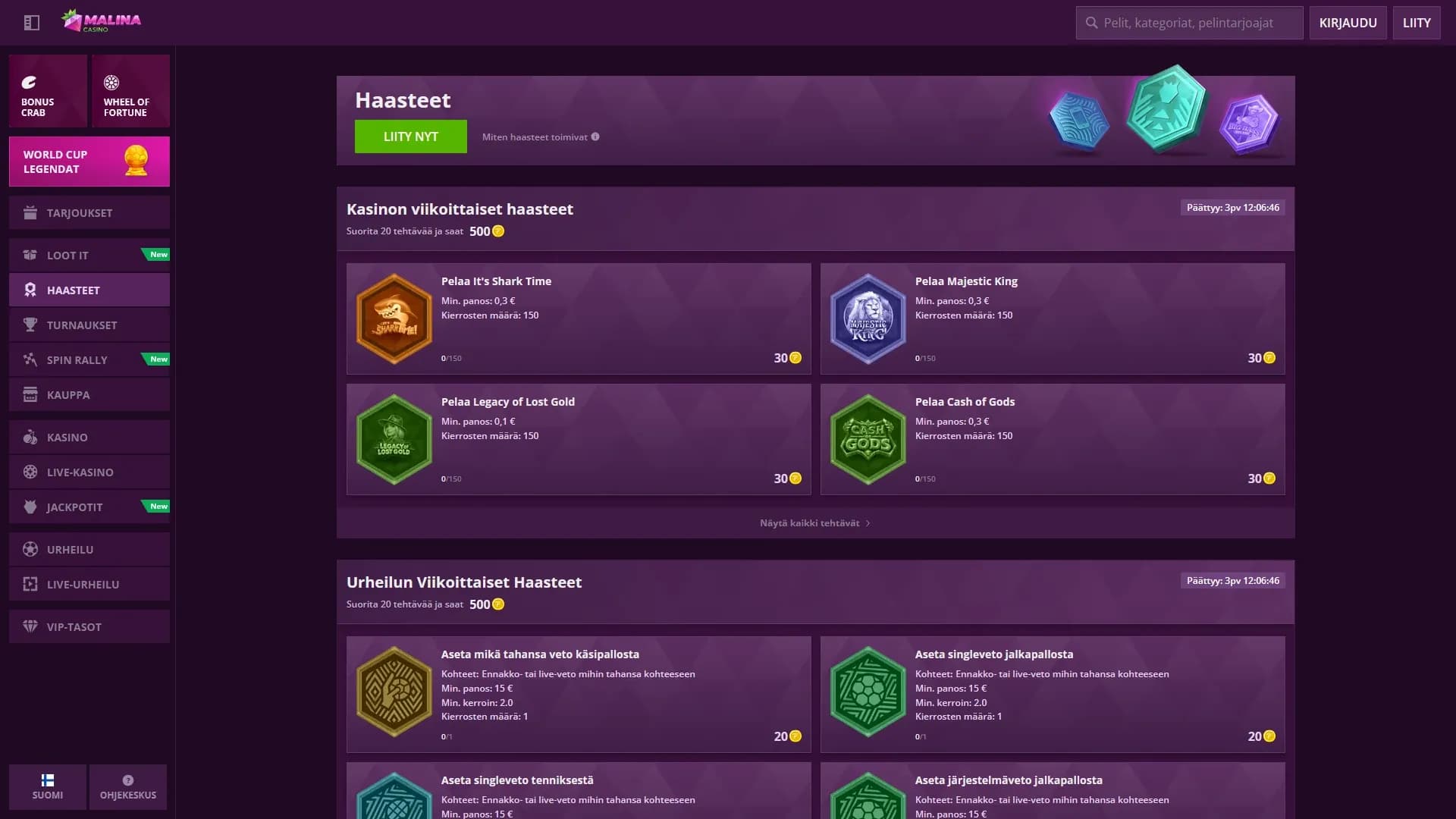Viewport: 1456px width, 819px height.
Task: Click the It's Shark Time badge
Action: [394, 319]
